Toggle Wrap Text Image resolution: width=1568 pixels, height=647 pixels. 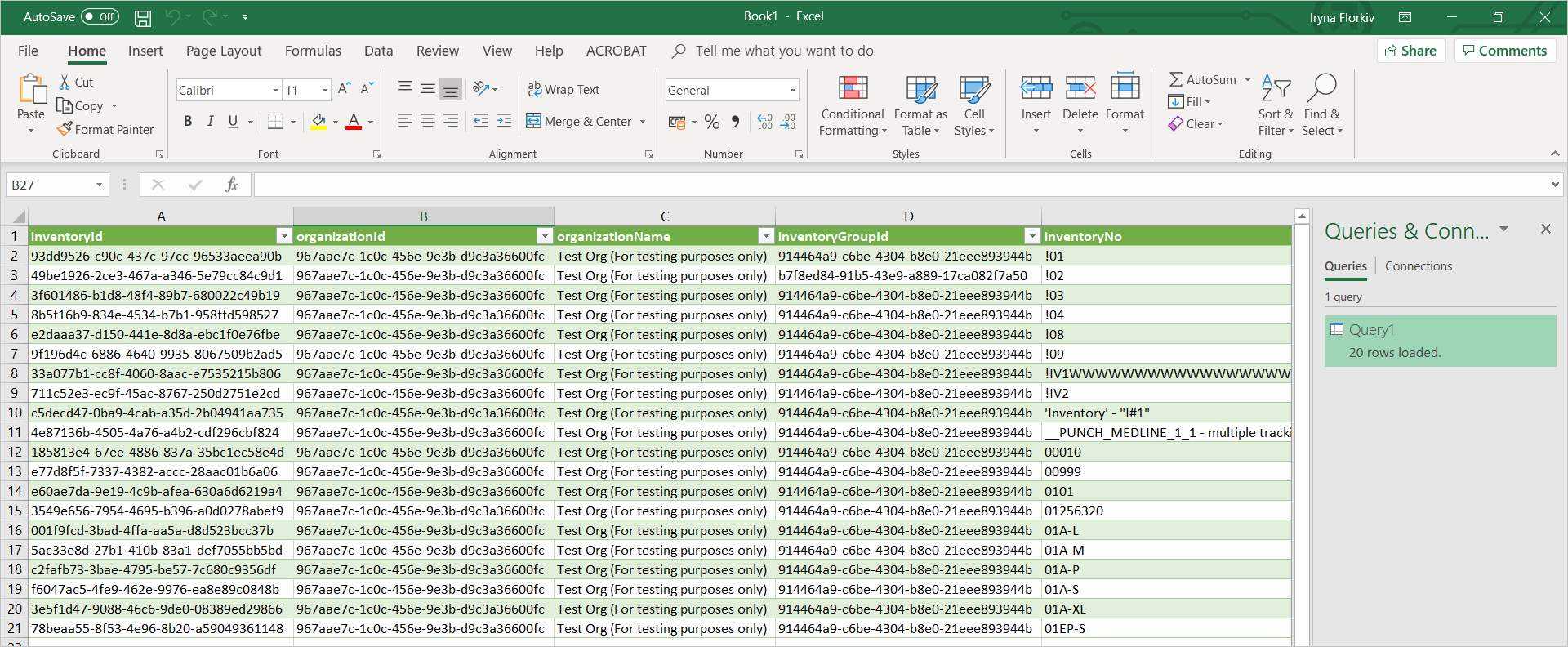(x=563, y=90)
